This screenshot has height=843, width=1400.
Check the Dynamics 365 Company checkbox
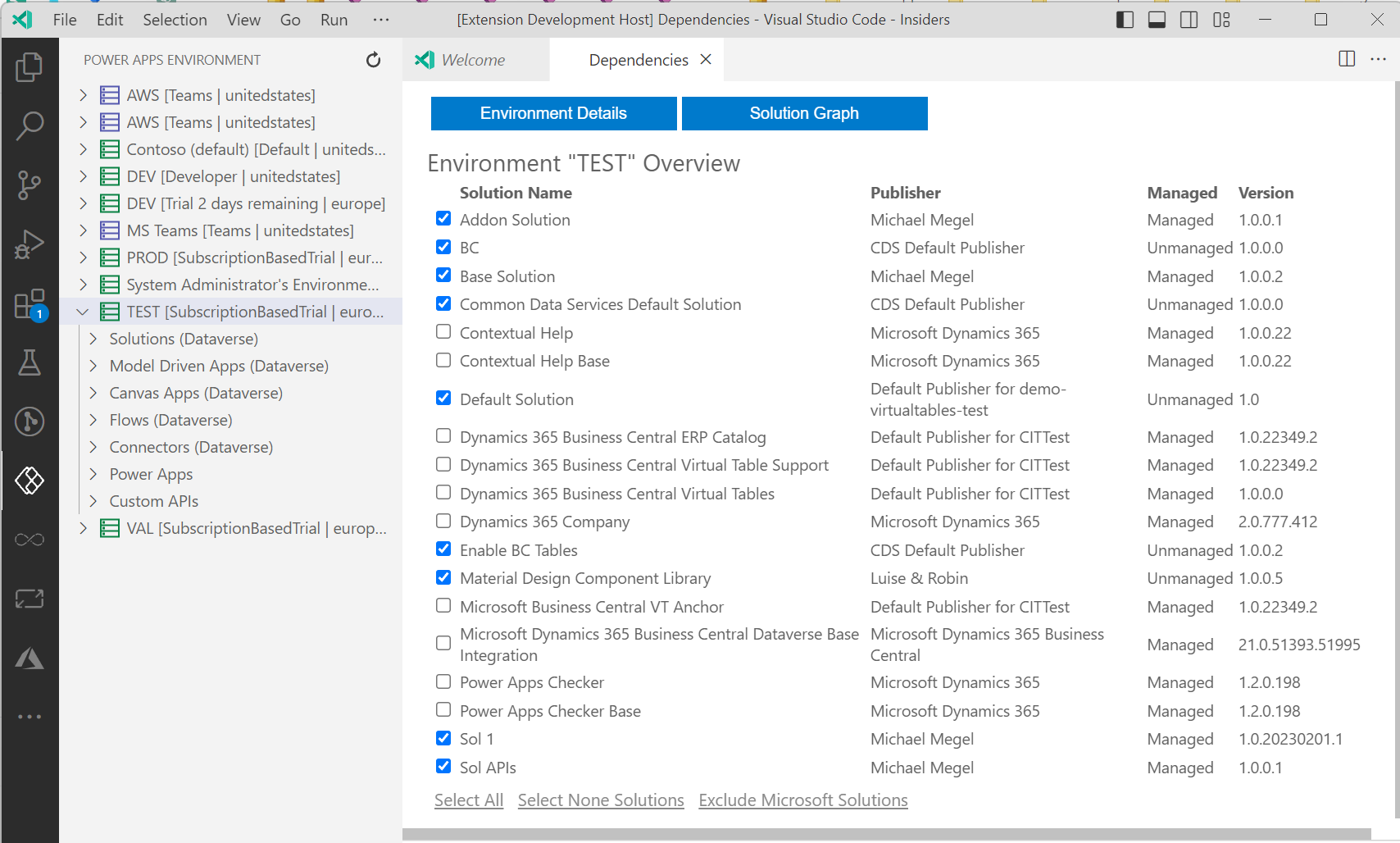coord(443,521)
